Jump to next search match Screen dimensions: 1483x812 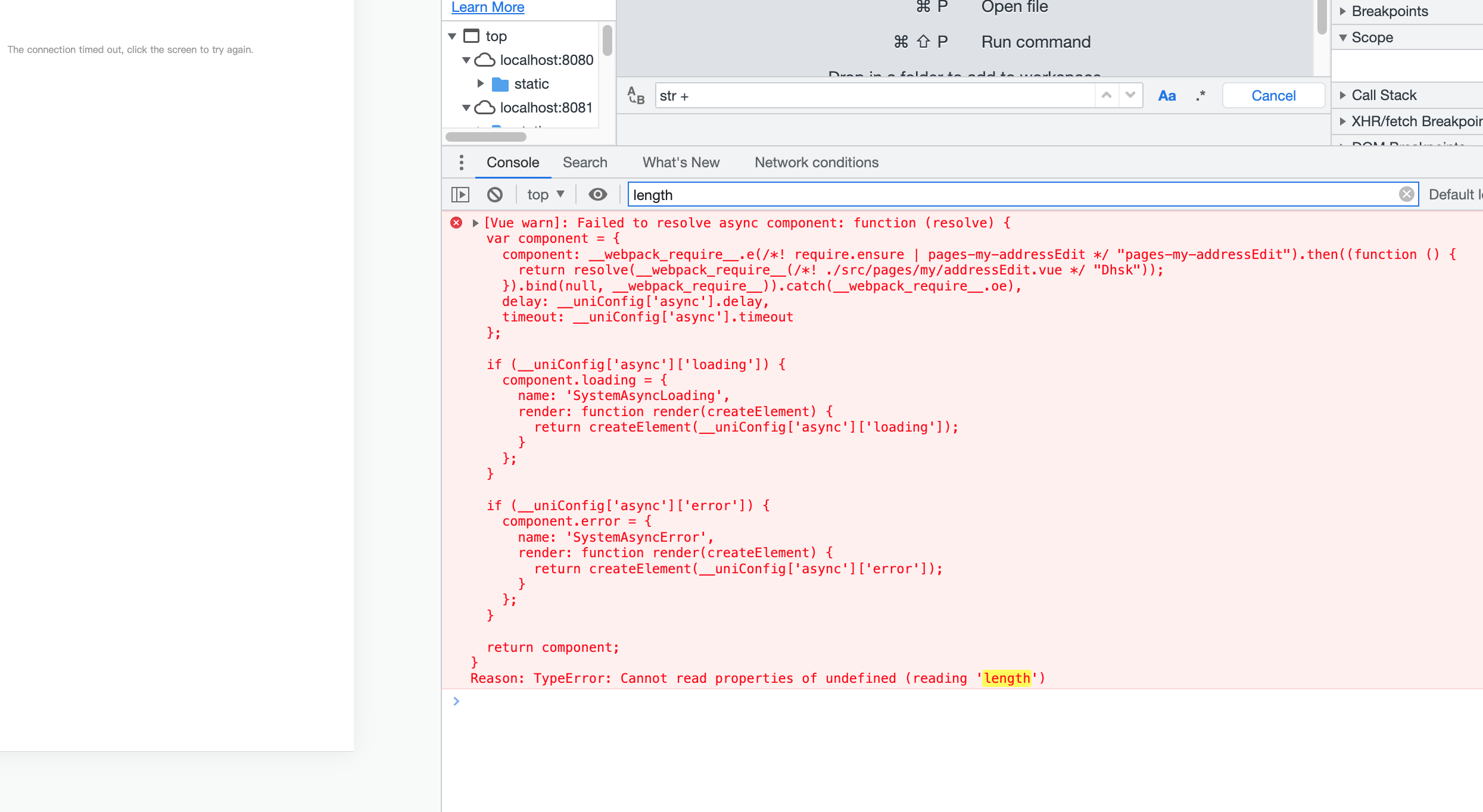1130,95
